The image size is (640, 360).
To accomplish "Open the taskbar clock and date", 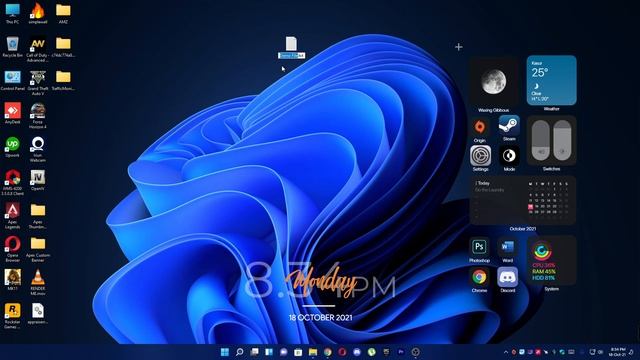I will 618,352.
